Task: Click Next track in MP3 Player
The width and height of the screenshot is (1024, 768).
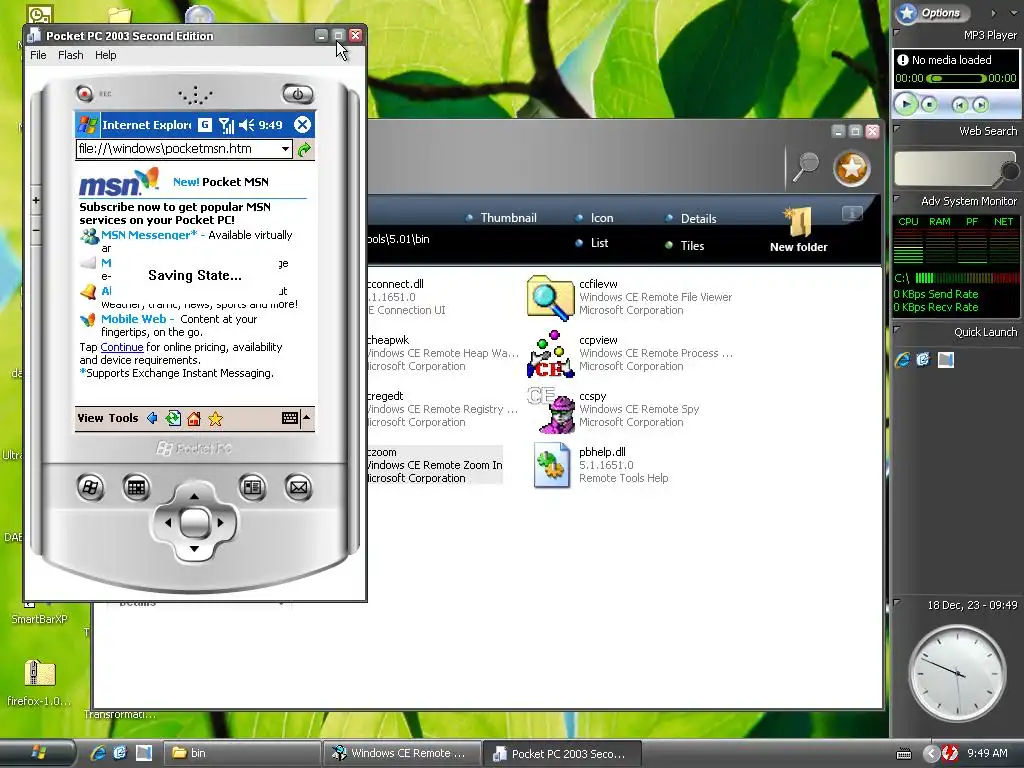Action: click(980, 104)
